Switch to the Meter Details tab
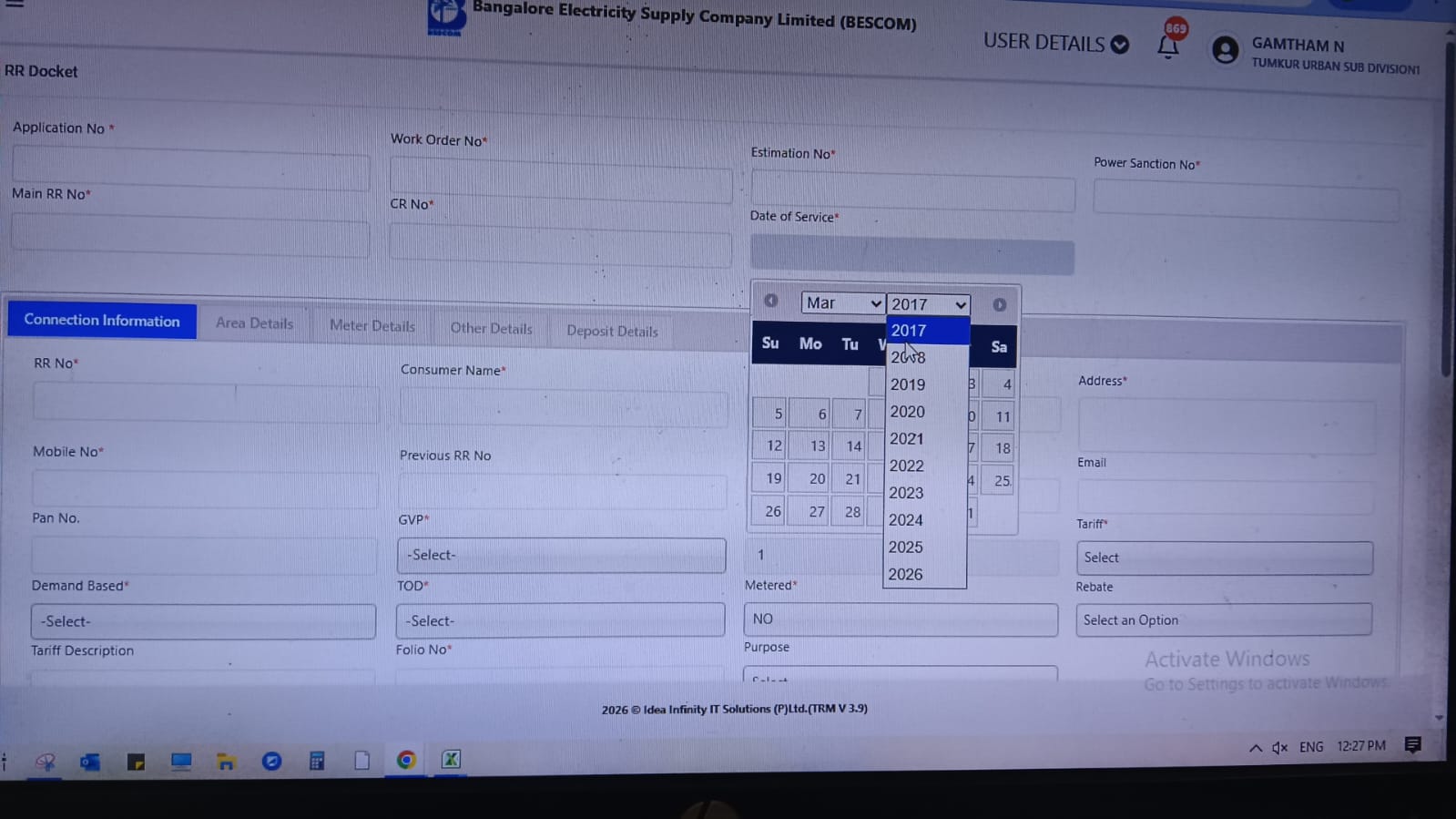Image resolution: width=1456 pixels, height=819 pixels. point(372,326)
